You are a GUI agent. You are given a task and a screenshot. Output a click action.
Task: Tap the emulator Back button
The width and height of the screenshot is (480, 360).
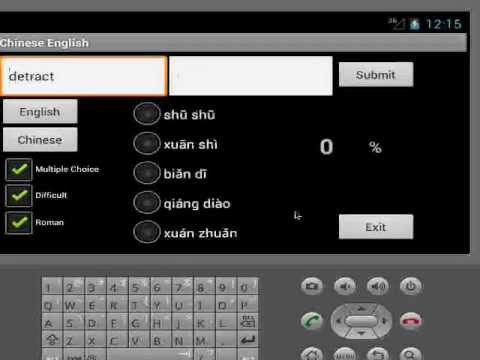tap(378, 354)
